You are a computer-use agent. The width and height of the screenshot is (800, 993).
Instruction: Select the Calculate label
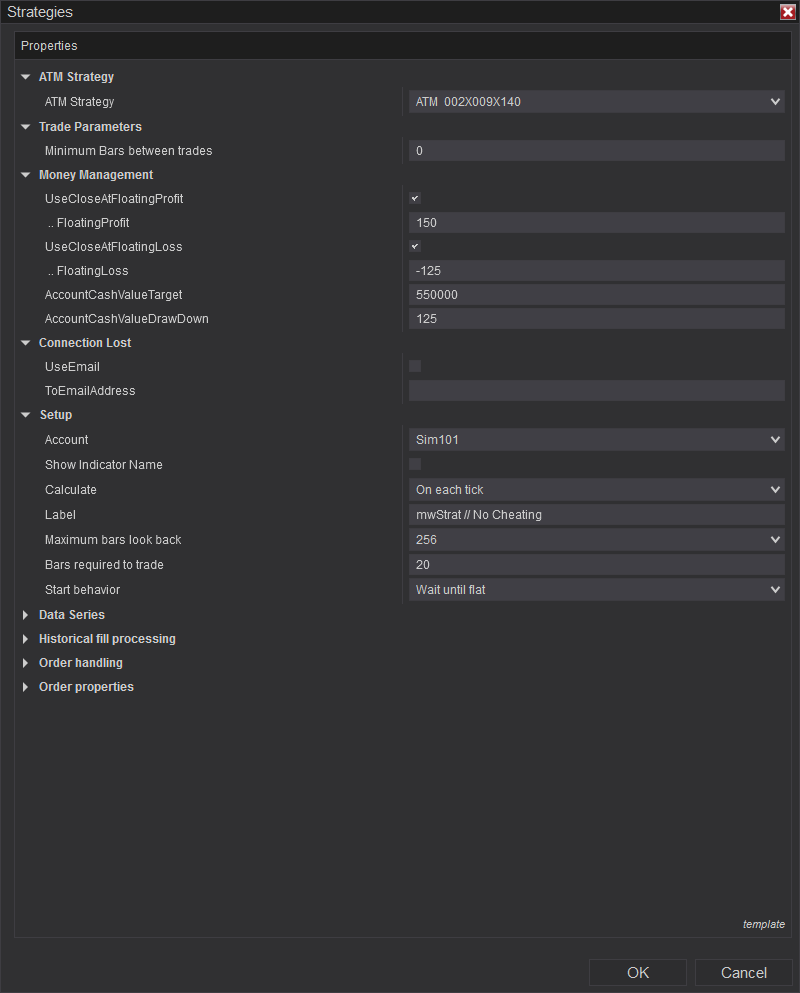[x=70, y=490]
